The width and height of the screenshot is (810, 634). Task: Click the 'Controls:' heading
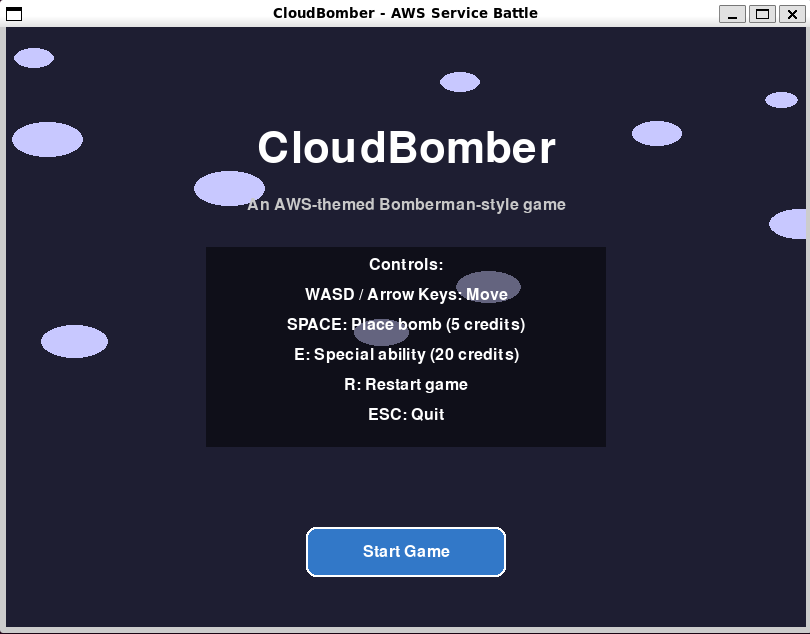tap(406, 265)
